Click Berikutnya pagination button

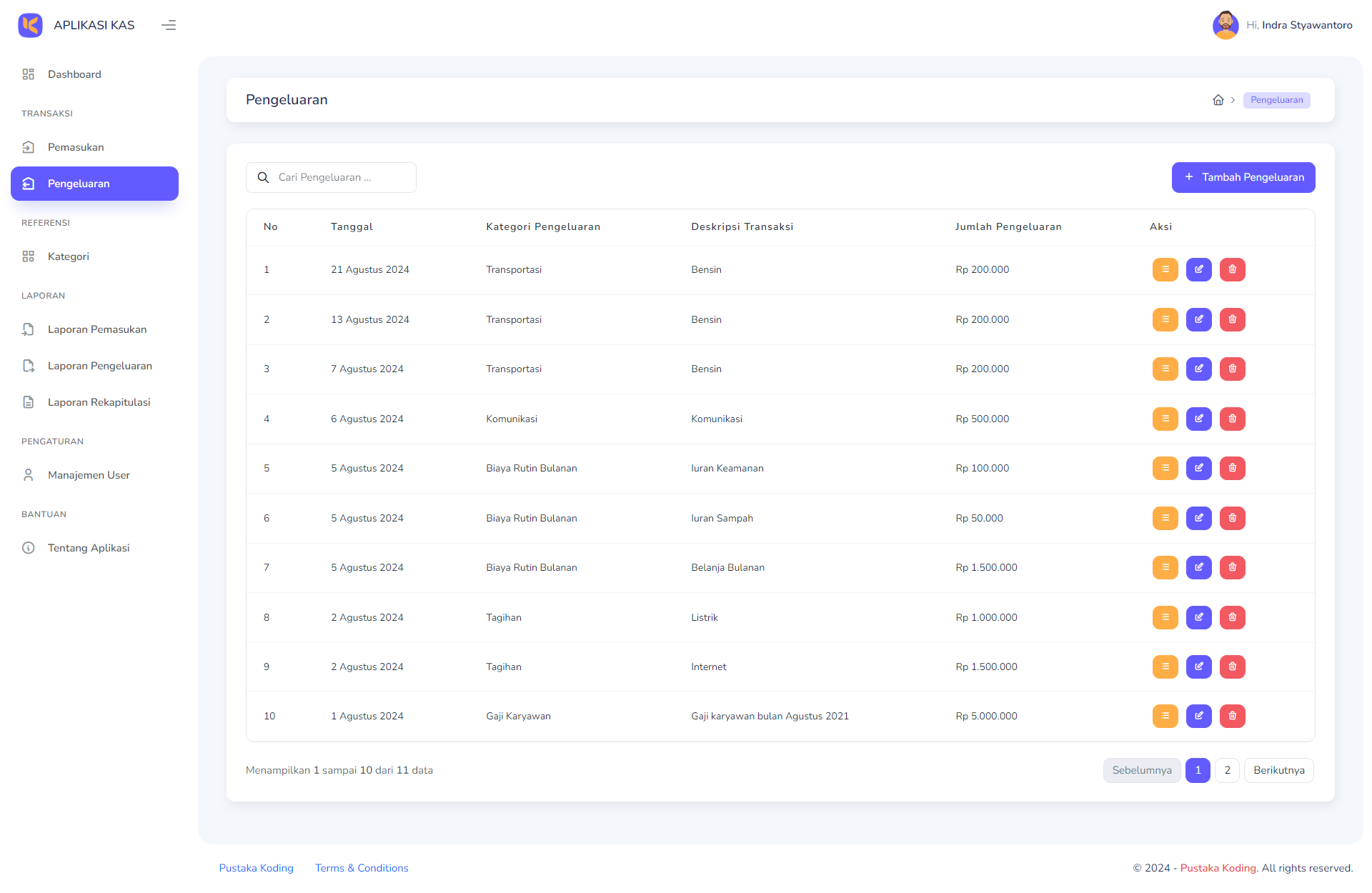(x=1280, y=770)
